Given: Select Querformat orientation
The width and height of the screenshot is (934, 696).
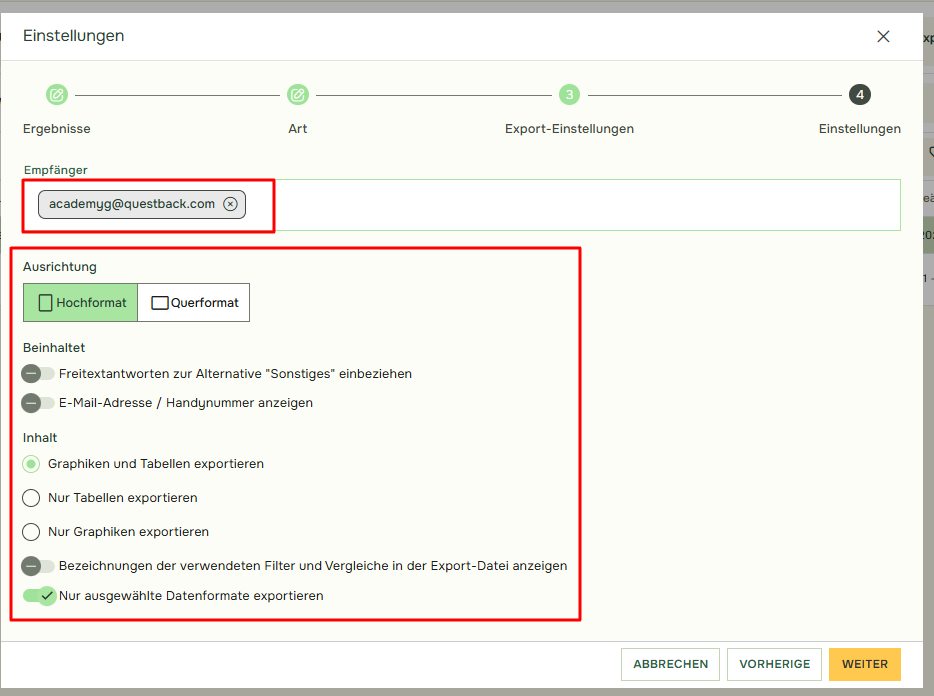Looking at the screenshot, I should (x=194, y=303).
